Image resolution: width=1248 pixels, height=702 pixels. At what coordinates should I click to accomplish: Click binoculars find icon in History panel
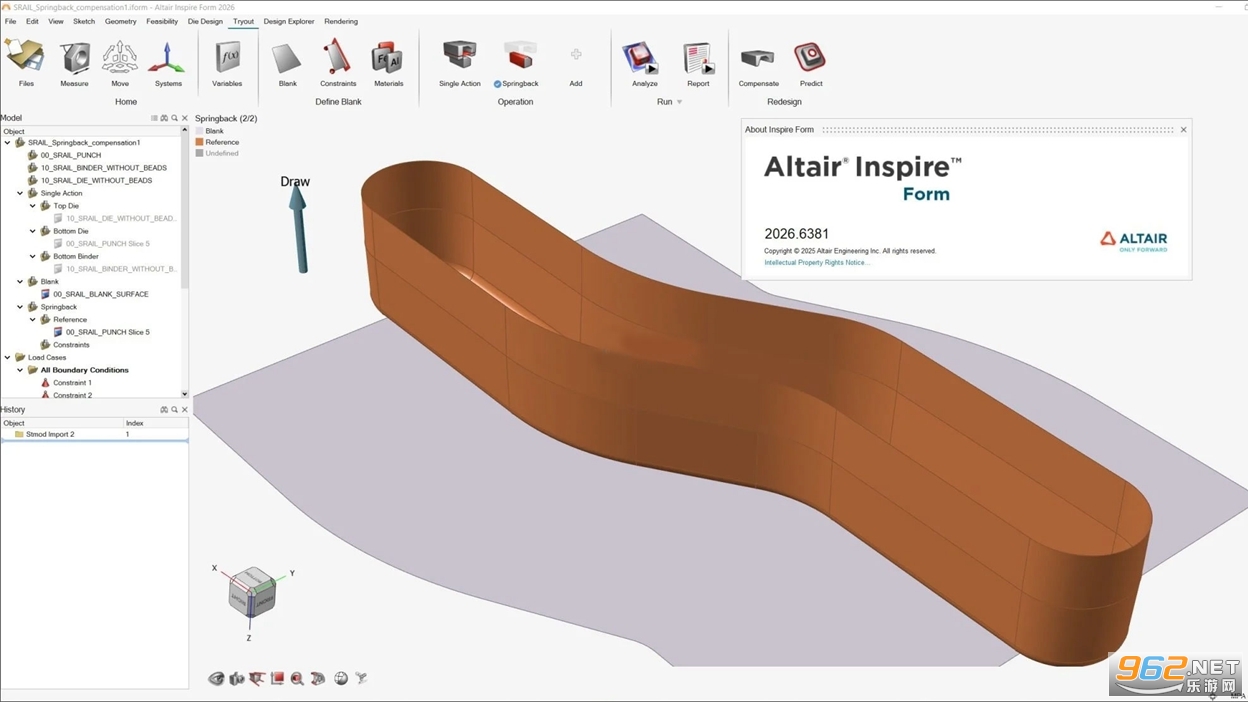(x=164, y=410)
